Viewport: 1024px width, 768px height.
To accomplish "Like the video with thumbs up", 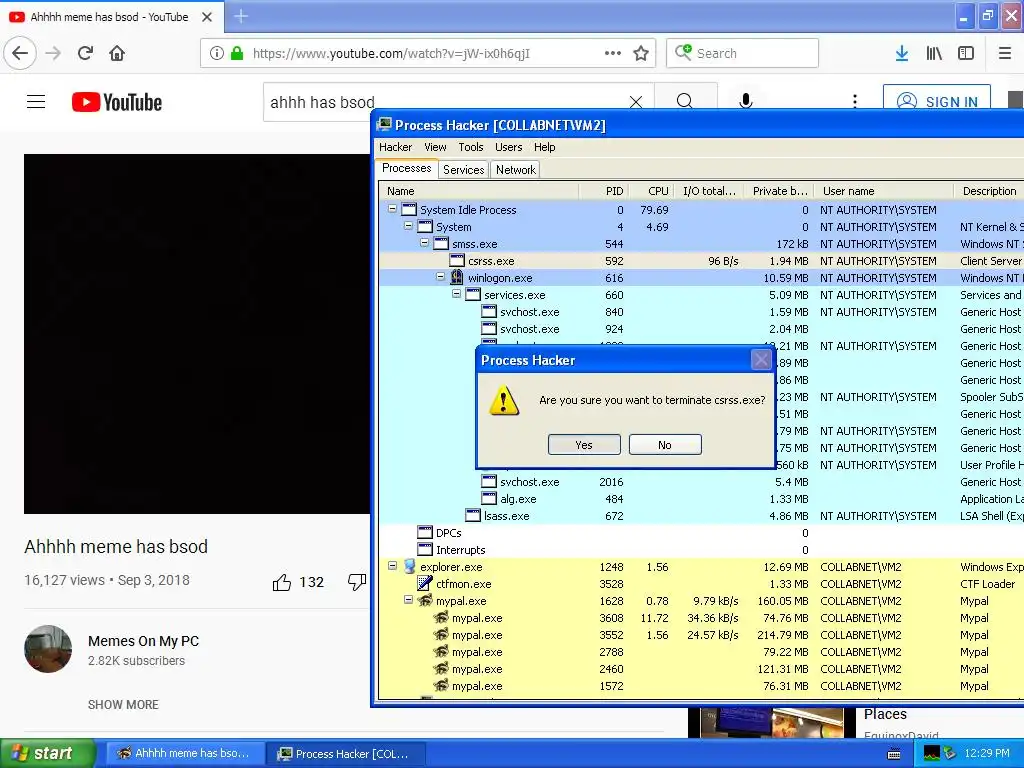I will click(x=281, y=582).
